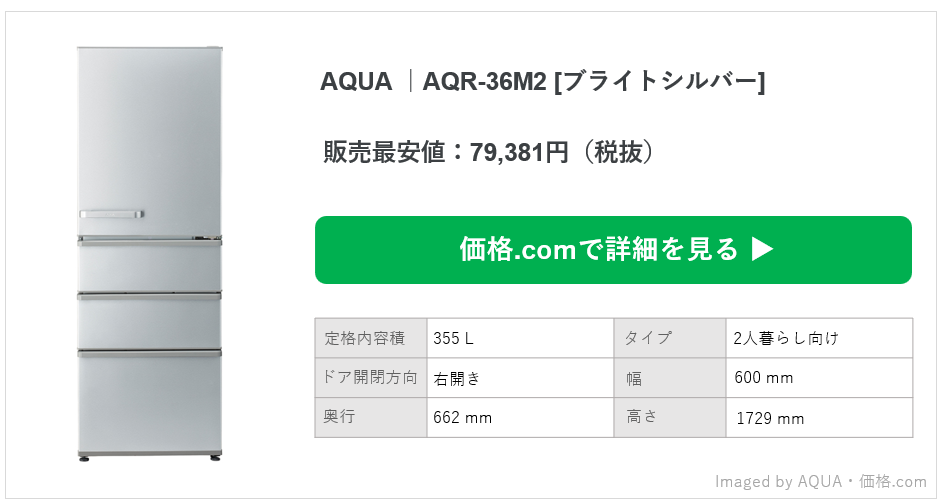Click the 355 L capacity value cell

tap(520, 338)
